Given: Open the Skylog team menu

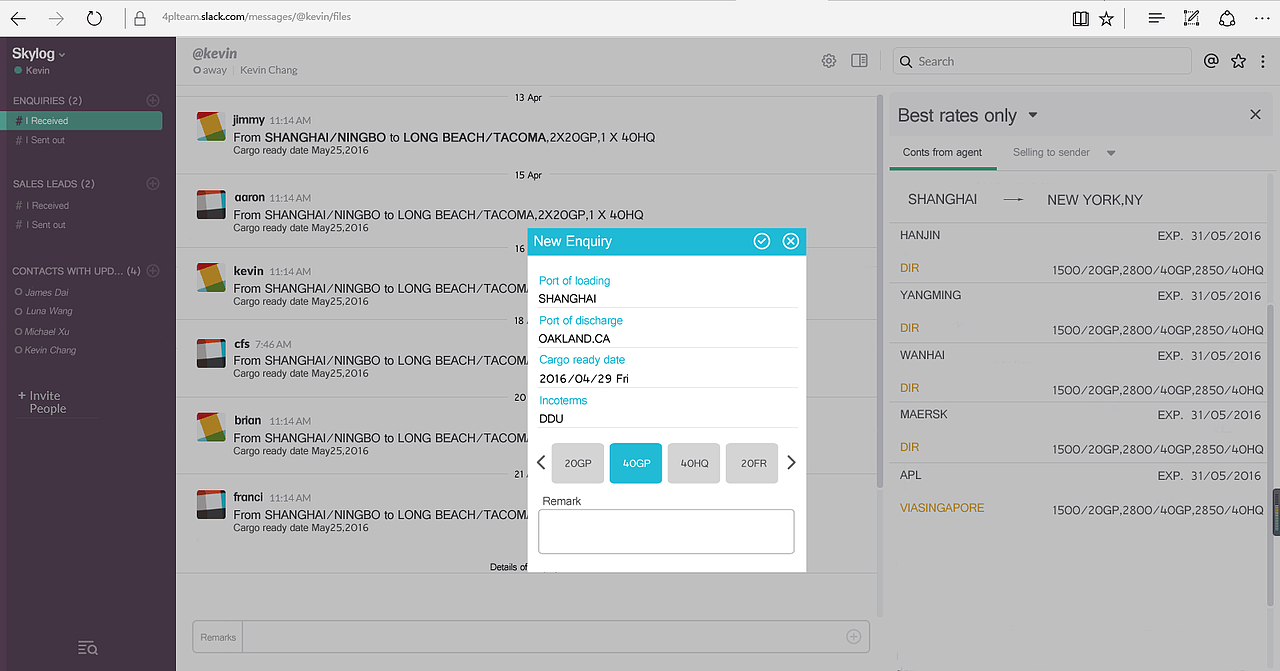Looking at the screenshot, I should click(x=39, y=54).
